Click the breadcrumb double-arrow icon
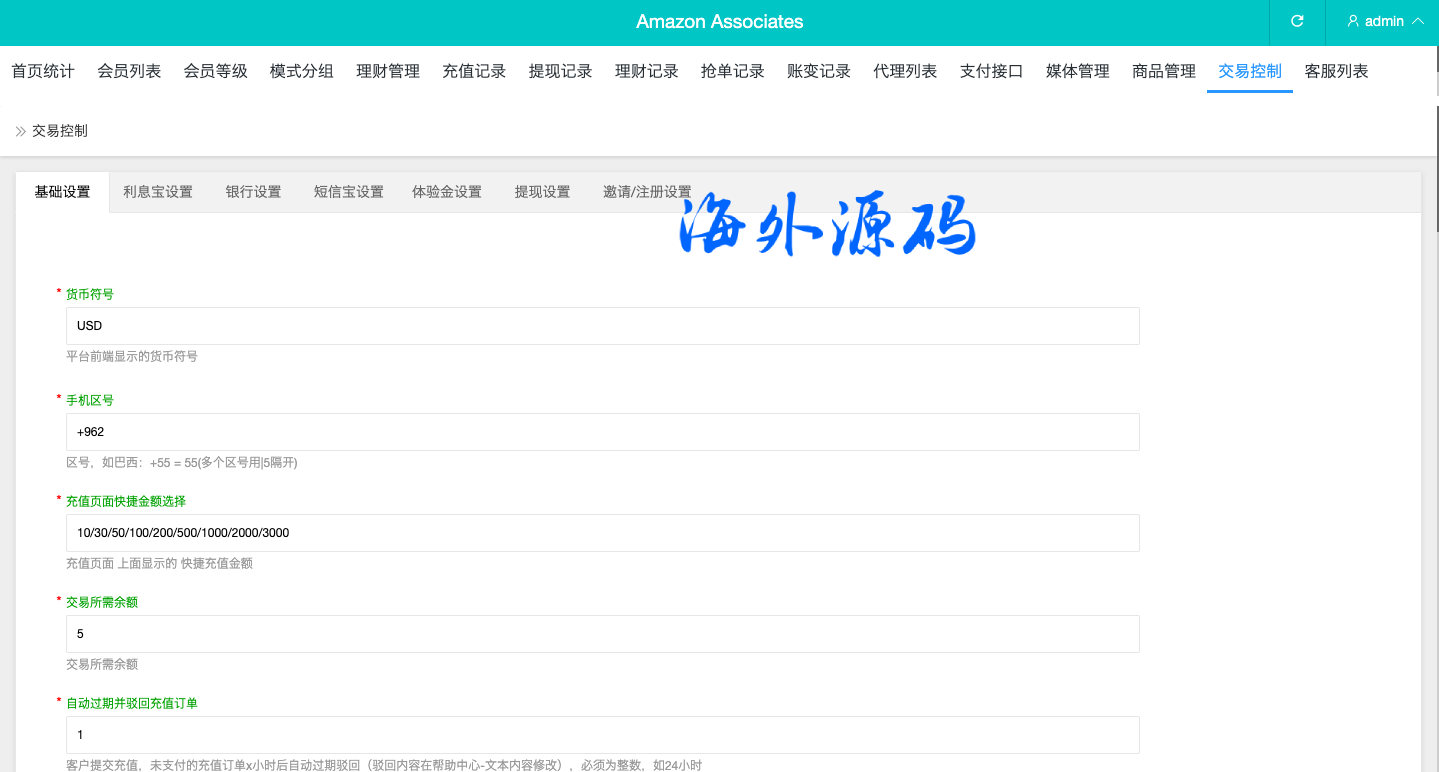 (x=20, y=131)
